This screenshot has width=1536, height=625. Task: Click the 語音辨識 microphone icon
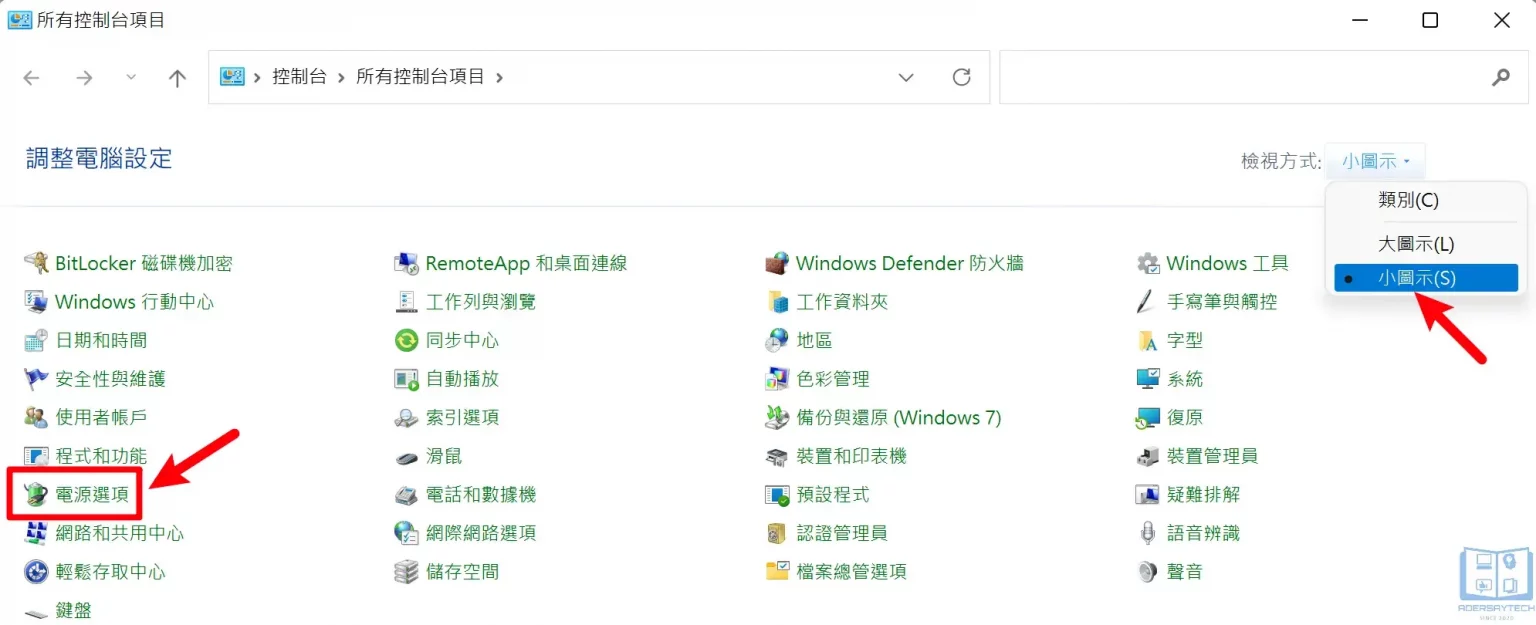click(x=1148, y=533)
